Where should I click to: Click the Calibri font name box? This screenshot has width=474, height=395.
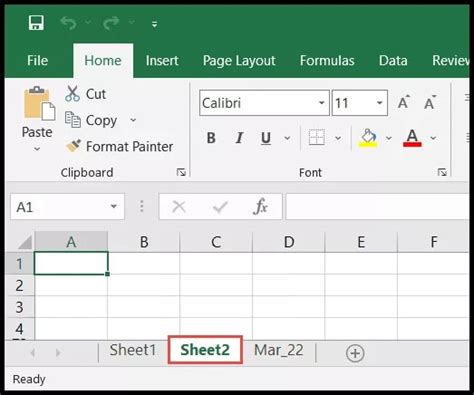264,103
